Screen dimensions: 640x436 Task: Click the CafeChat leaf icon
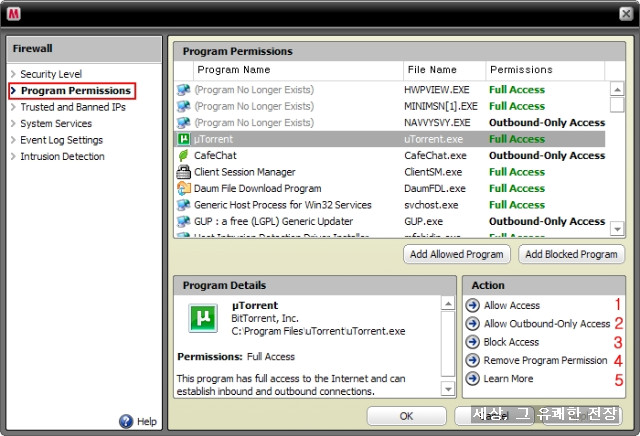(x=183, y=156)
